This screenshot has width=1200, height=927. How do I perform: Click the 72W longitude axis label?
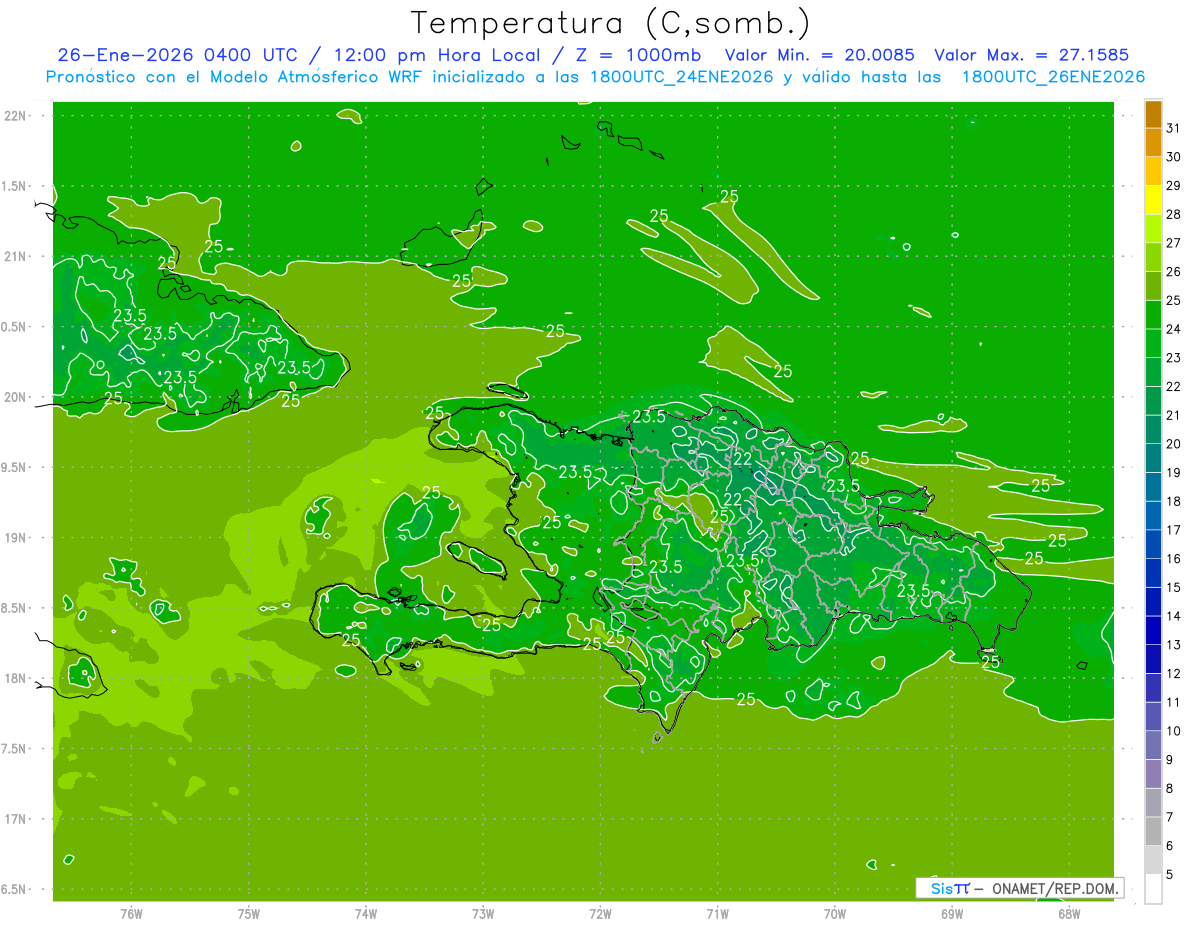(600, 913)
